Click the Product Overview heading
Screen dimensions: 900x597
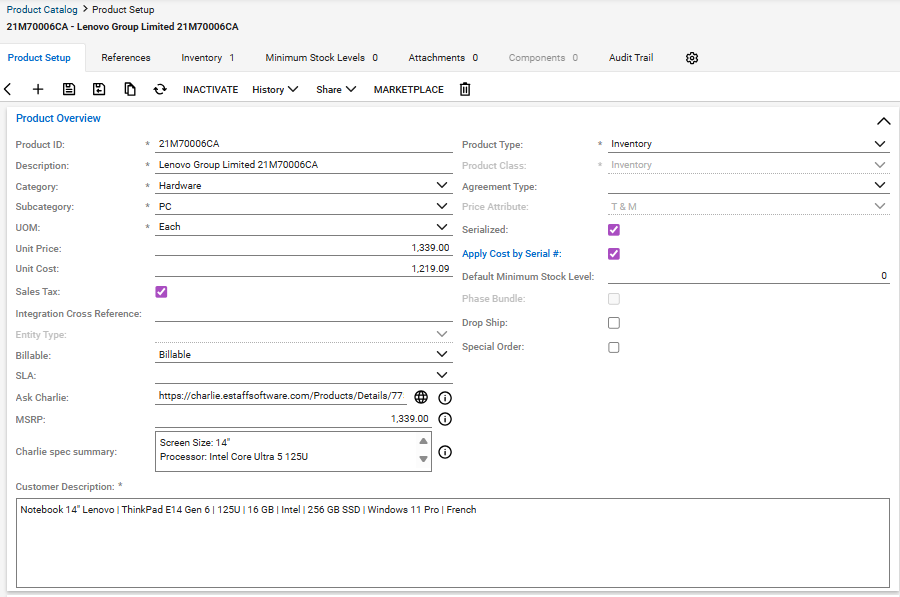(x=58, y=118)
